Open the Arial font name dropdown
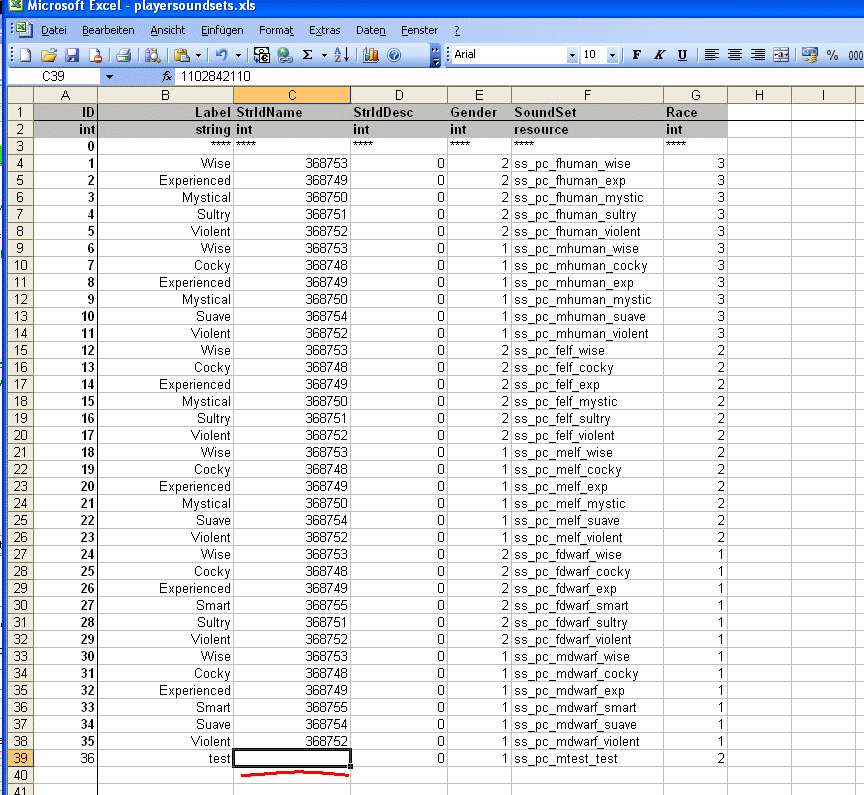The height and width of the screenshot is (795, 864). [572, 55]
